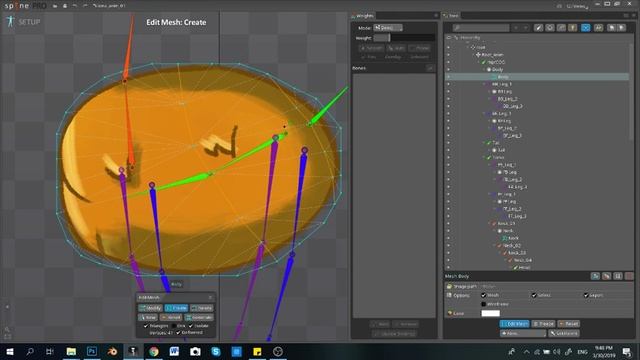Click the Set Parent button
The image size is (640, 360).
click(x=564, y=333)
